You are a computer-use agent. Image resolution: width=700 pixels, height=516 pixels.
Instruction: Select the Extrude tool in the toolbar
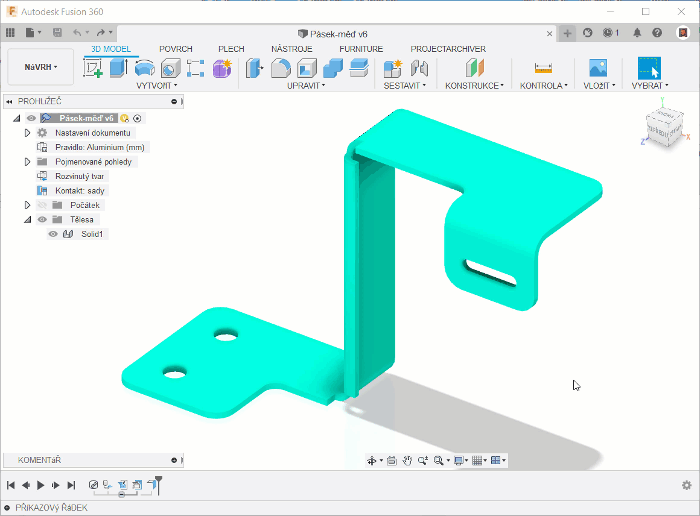(119, 68)
